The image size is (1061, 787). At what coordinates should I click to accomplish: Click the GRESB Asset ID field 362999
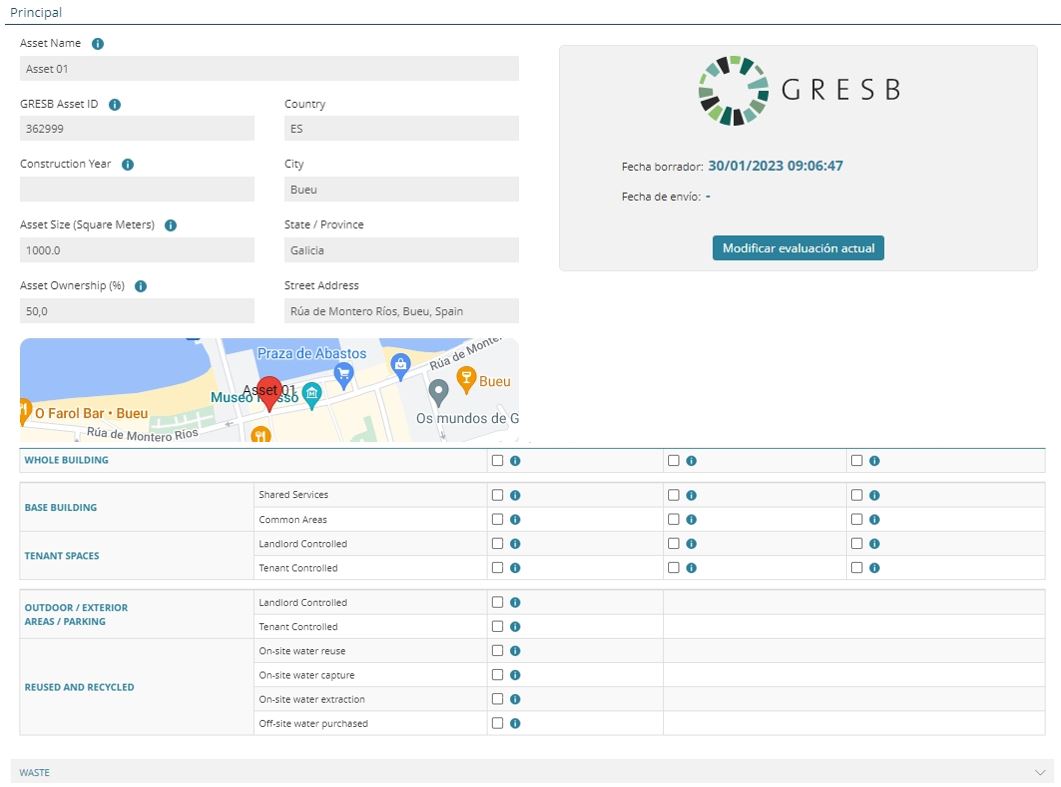click(x=137, y=129)
